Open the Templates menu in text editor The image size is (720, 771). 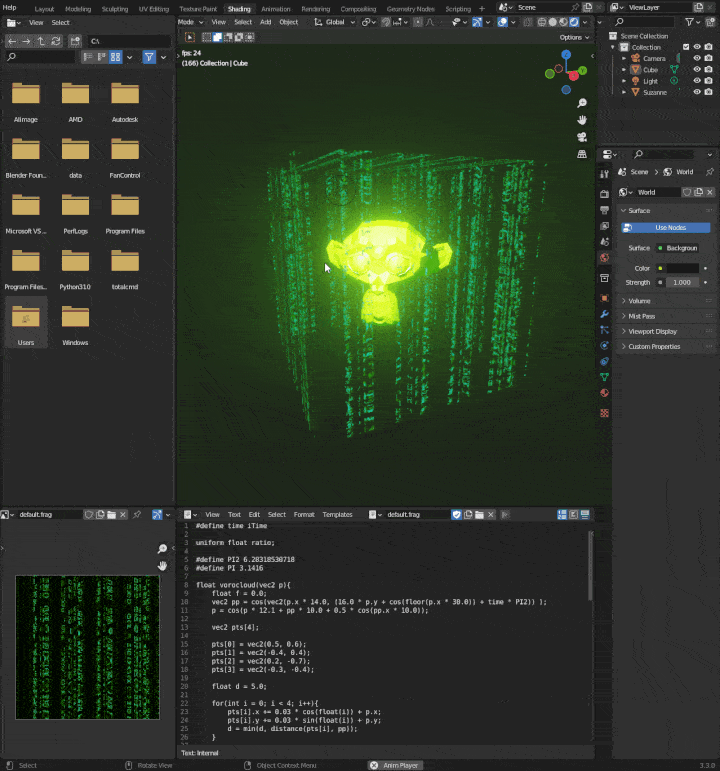click(x=337, y=514)
